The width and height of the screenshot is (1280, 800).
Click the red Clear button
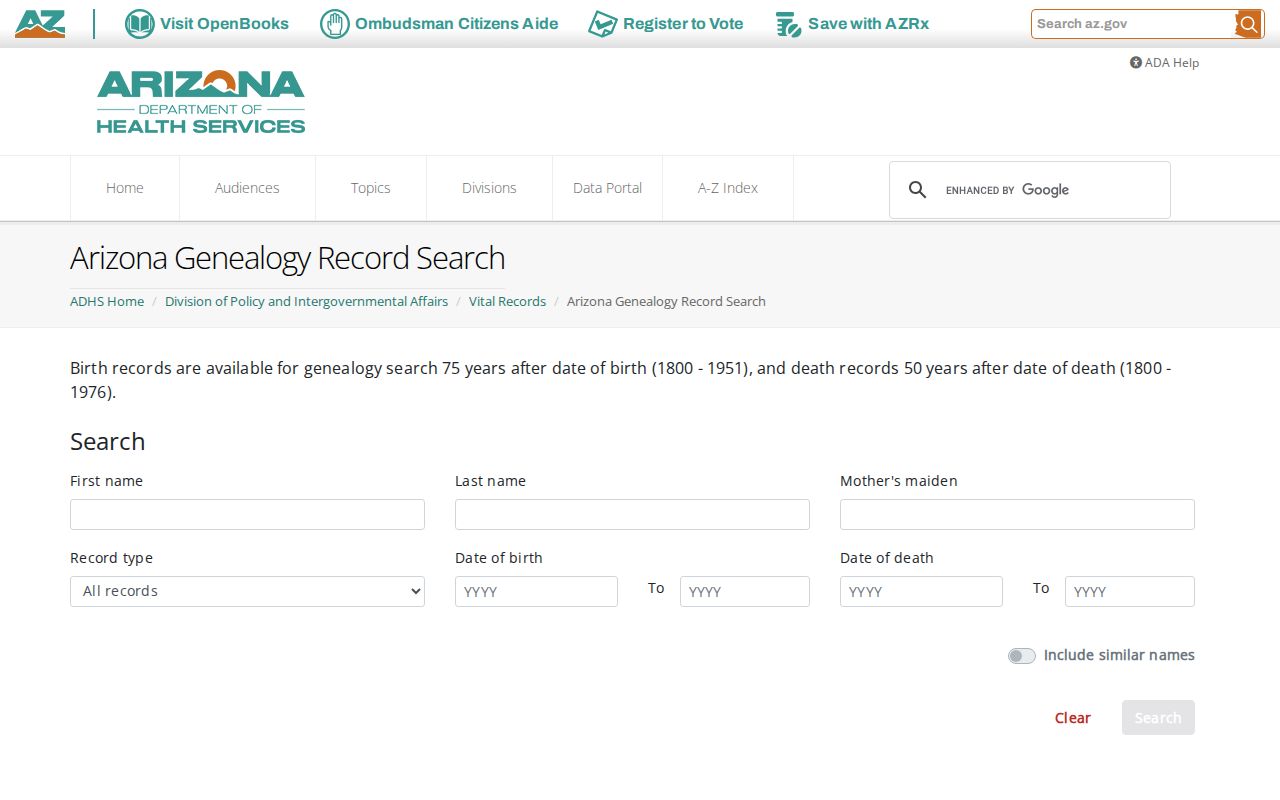[x=1072, y=718]
